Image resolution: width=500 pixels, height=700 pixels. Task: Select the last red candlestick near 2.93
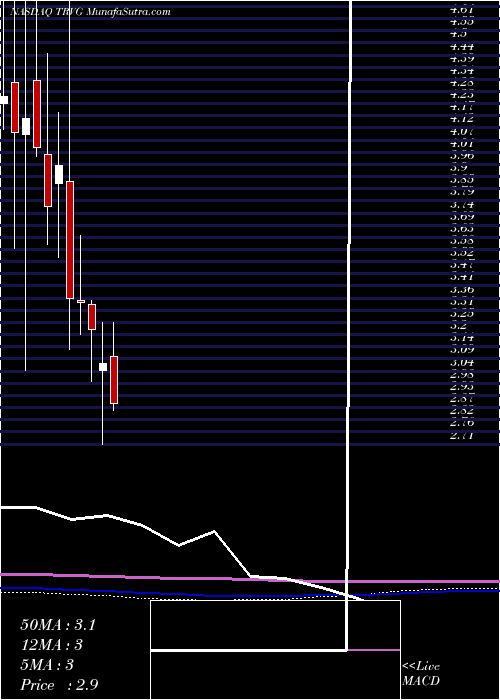pyautogui.click(x=114, y=380)
